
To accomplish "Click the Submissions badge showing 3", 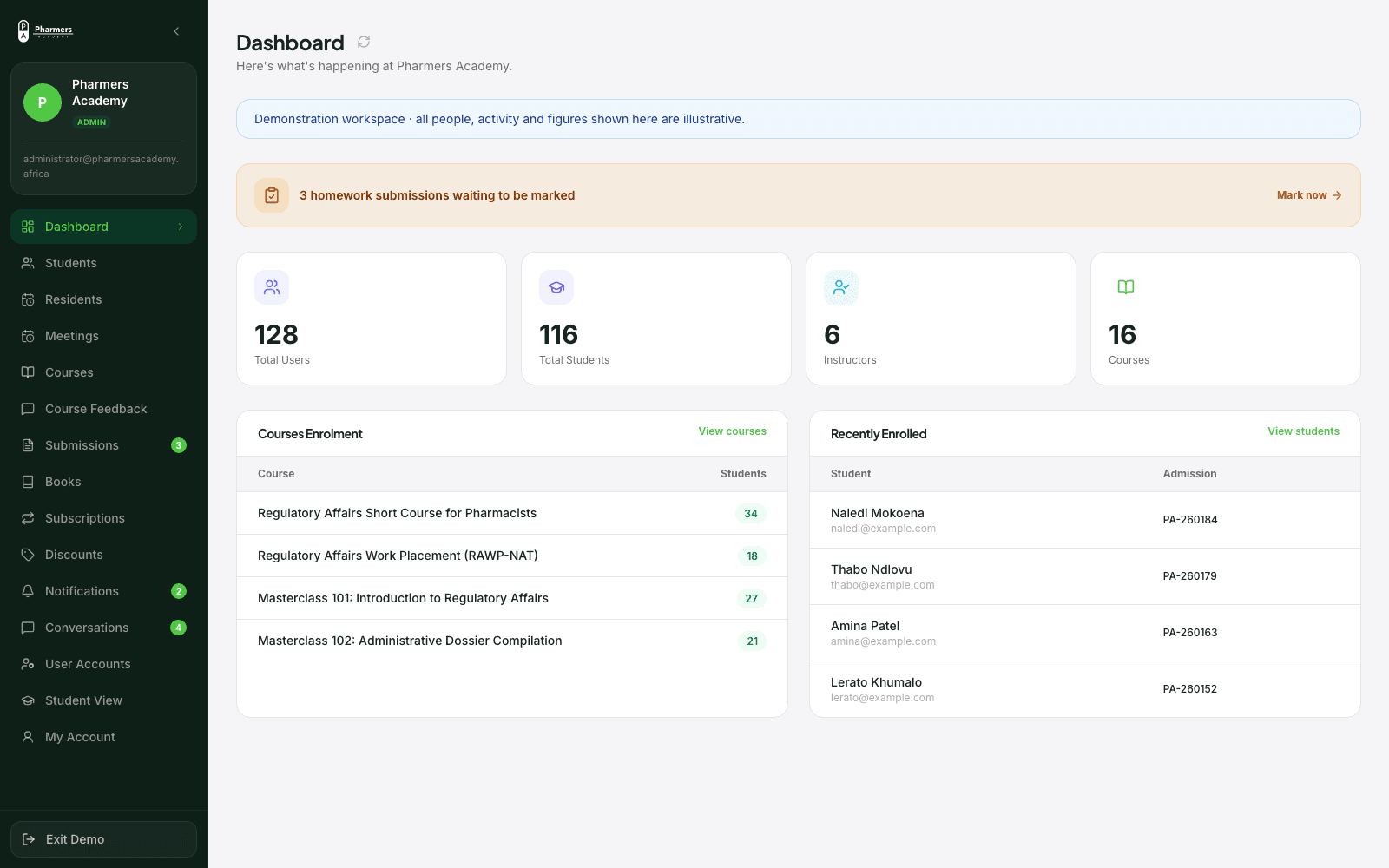I will pyautogui.click(x=179, y=445).
